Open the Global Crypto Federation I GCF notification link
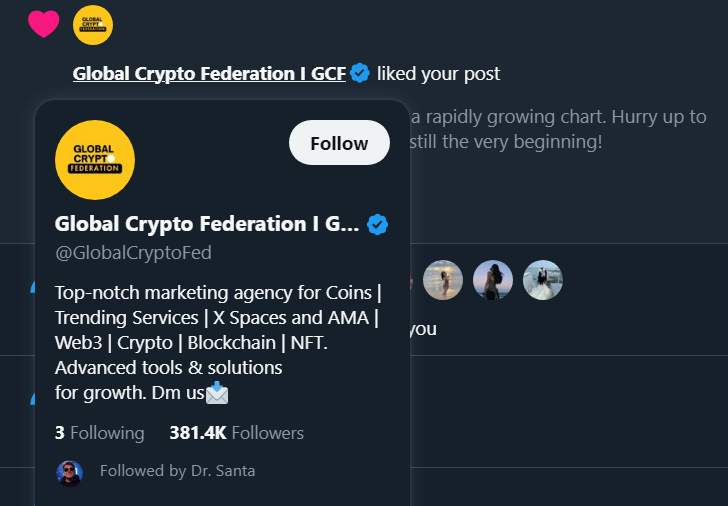The width and height of the screenshot is (728, 506). (x=209, y=73)
